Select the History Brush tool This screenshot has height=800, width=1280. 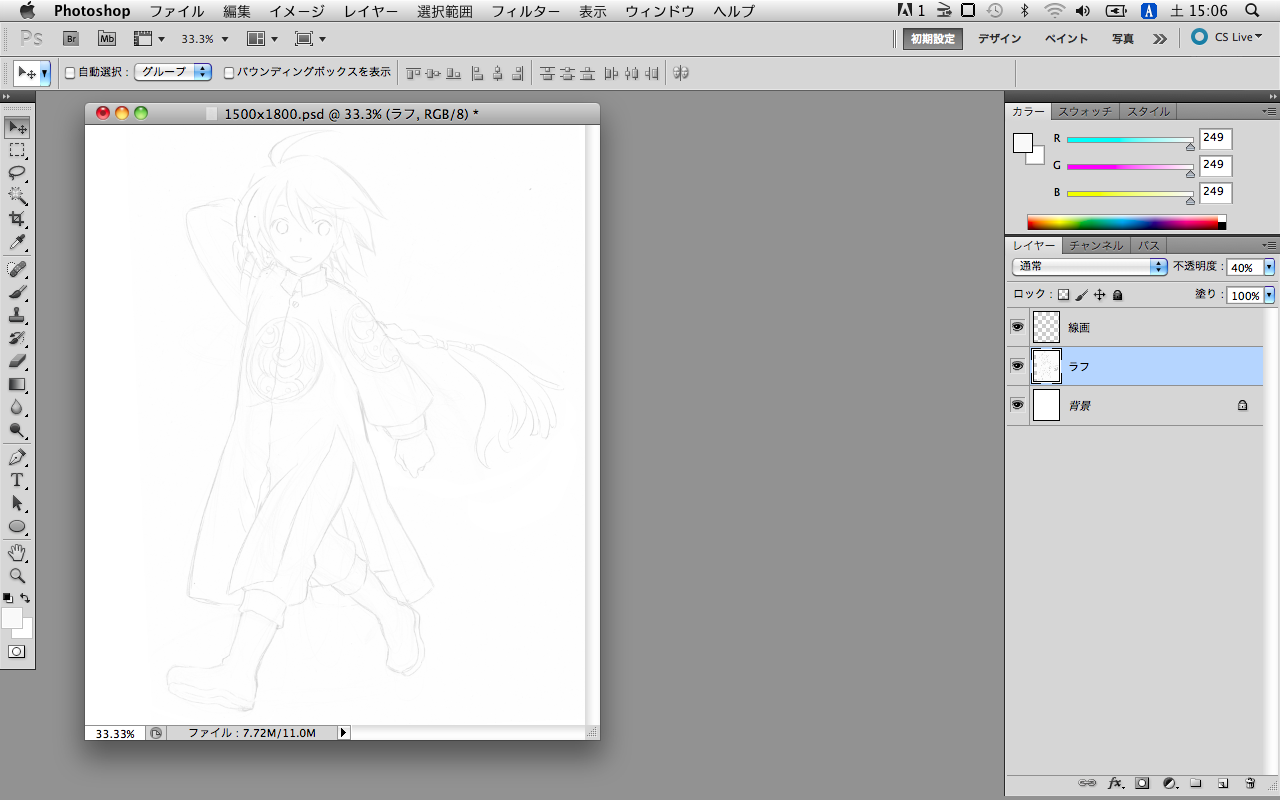point(17,338)
